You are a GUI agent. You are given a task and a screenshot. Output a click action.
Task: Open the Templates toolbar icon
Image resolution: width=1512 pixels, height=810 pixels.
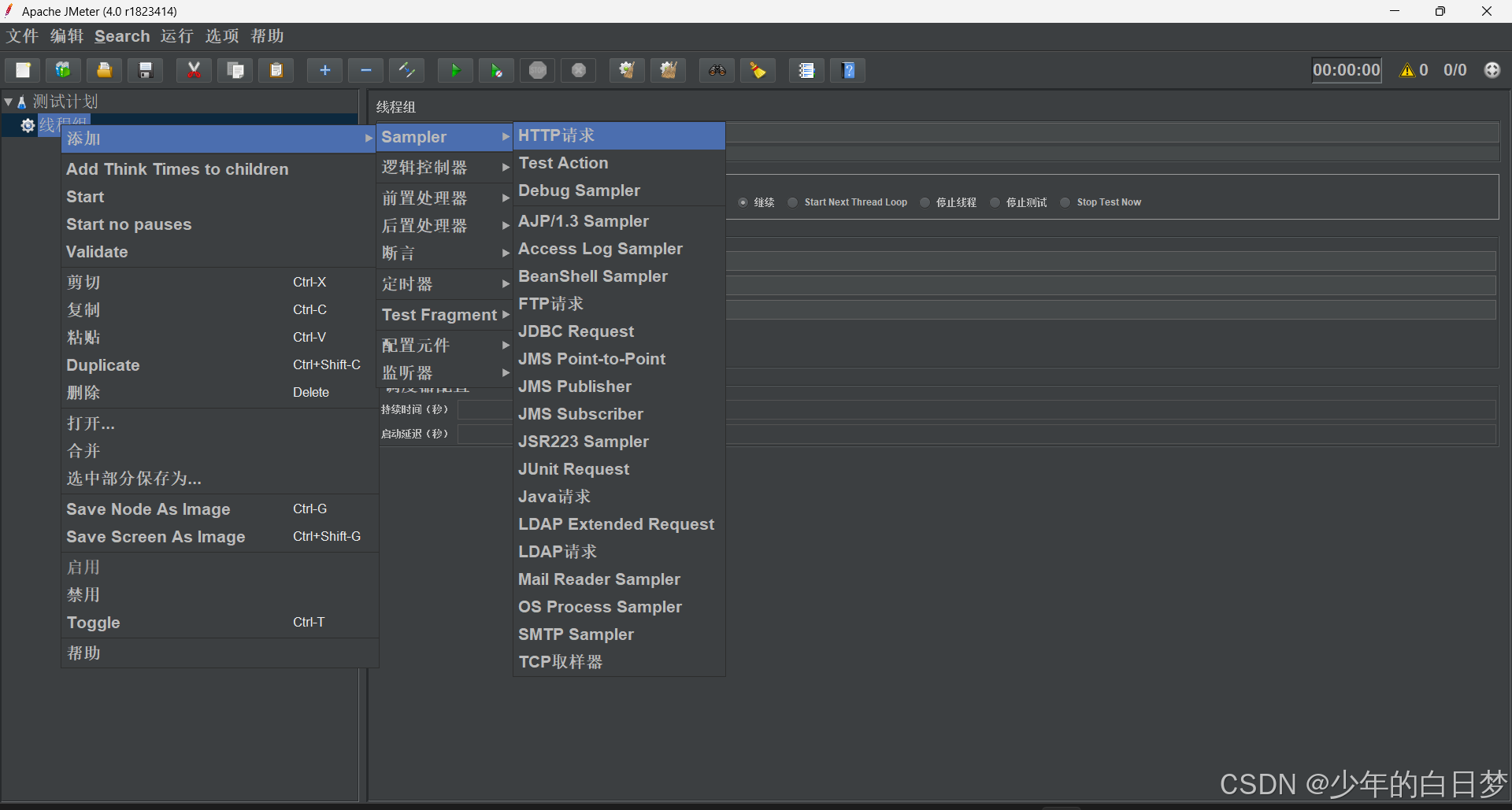pyautogui.click(x=63, y=70)
